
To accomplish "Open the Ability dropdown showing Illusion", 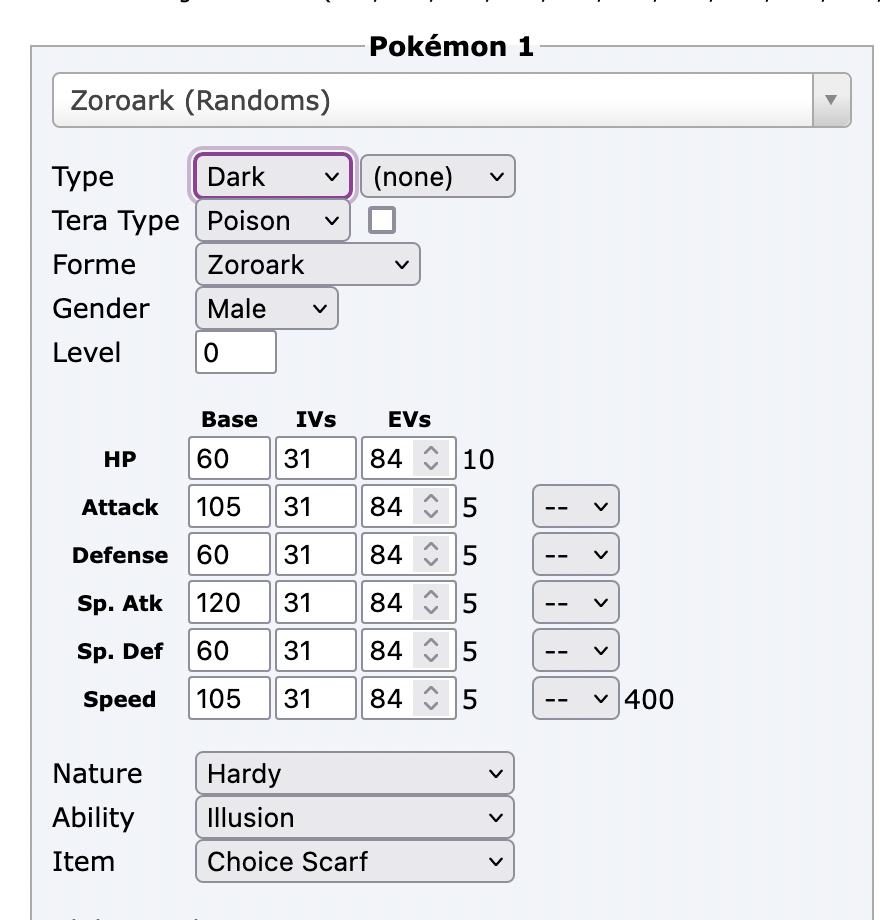I will [354, 817].
